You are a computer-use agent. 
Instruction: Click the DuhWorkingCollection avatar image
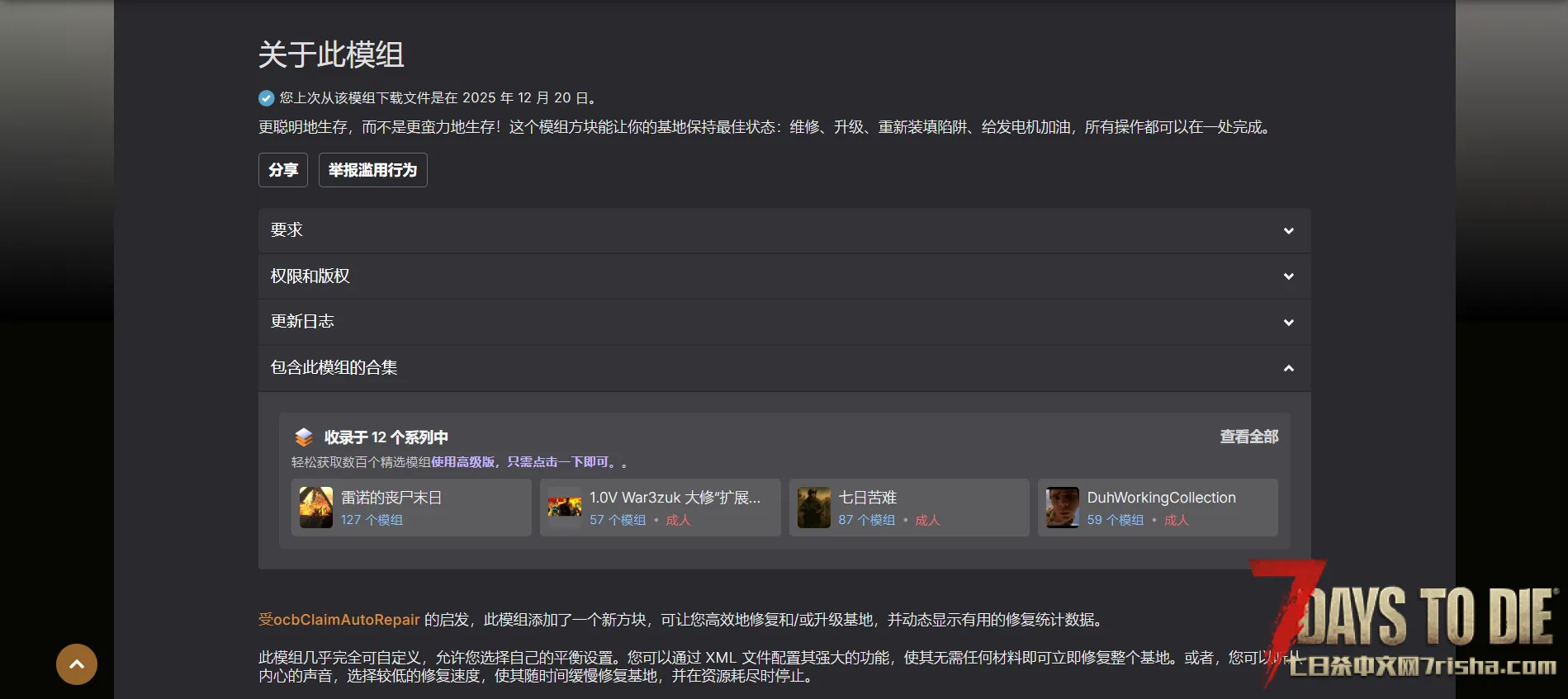click(x=1062, y=507)
